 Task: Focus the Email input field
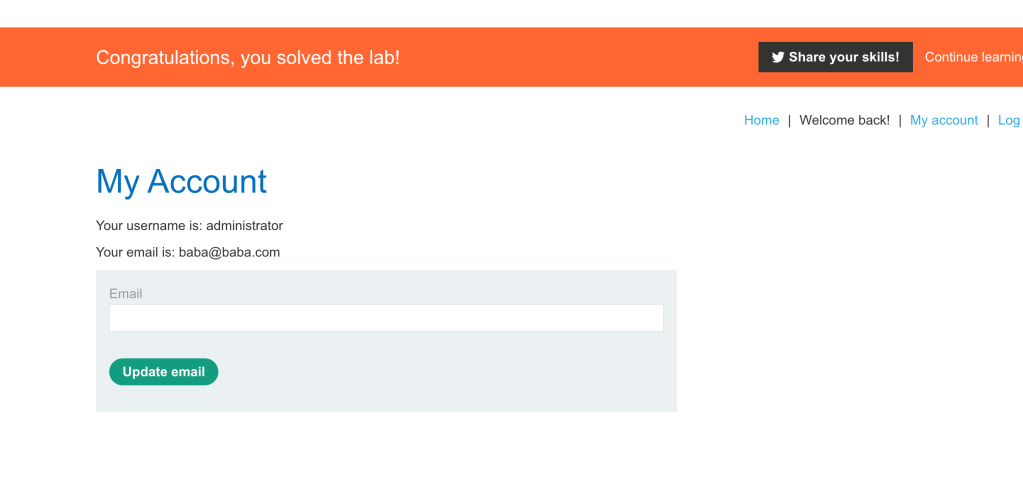tap(386, 318)
